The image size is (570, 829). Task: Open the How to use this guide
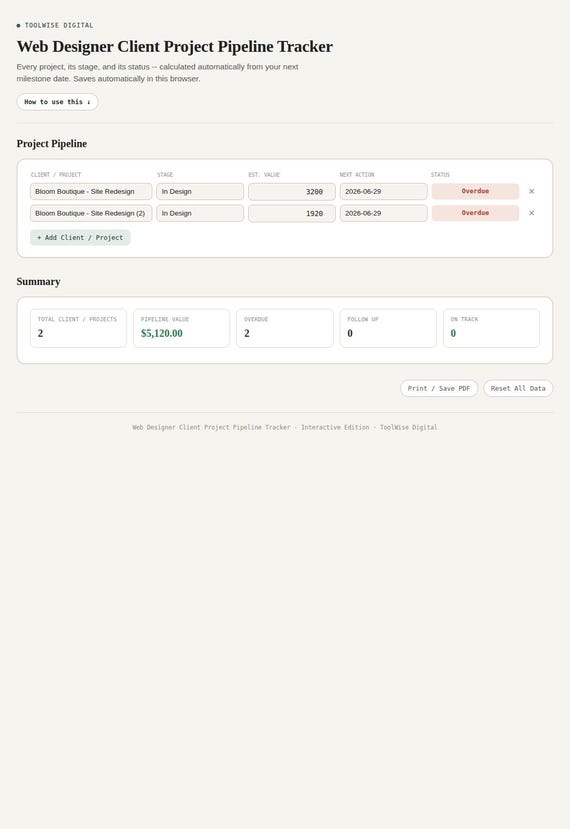(57, 102)
